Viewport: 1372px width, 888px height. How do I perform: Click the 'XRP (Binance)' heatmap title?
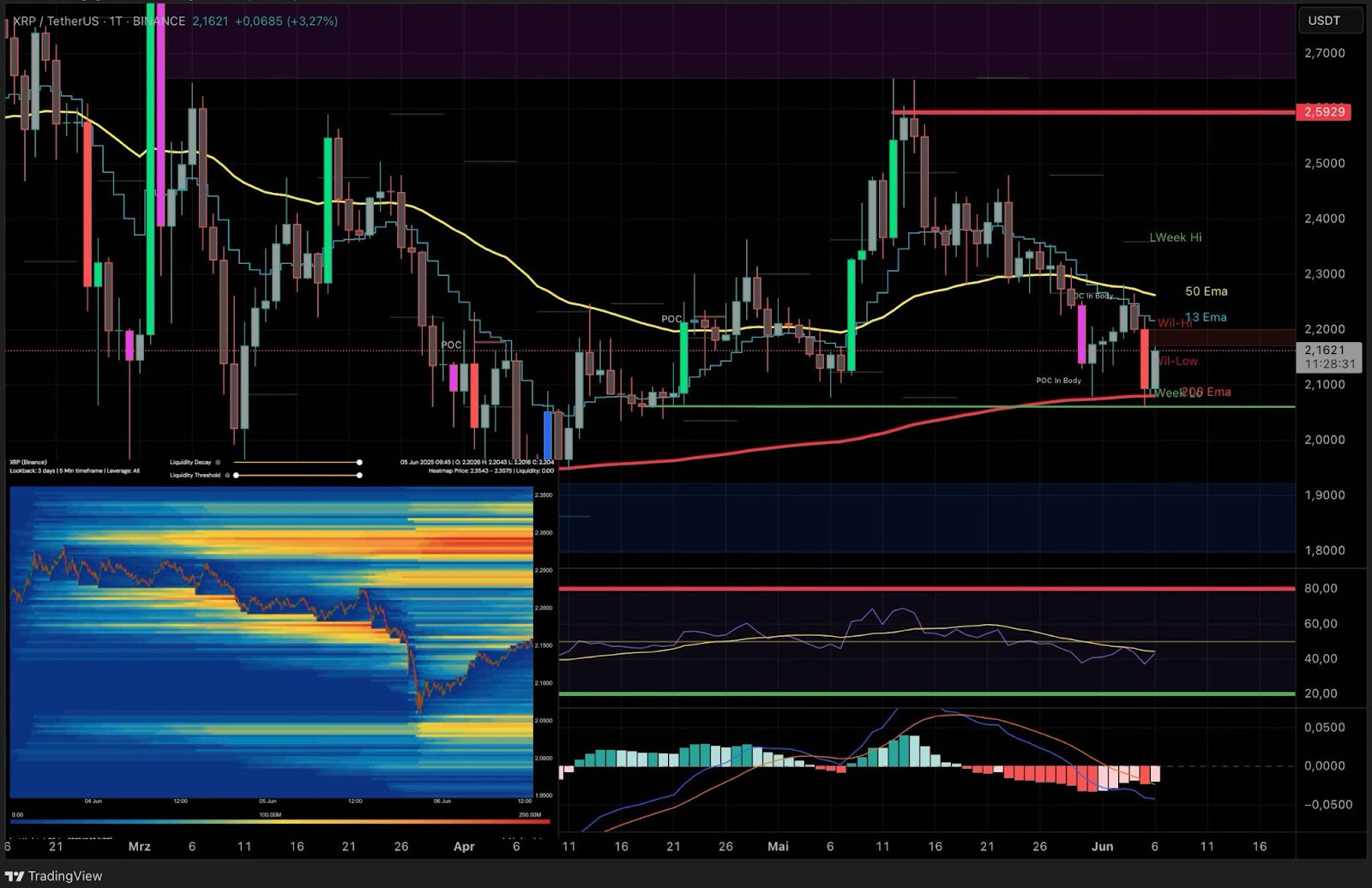coord(28,462)
